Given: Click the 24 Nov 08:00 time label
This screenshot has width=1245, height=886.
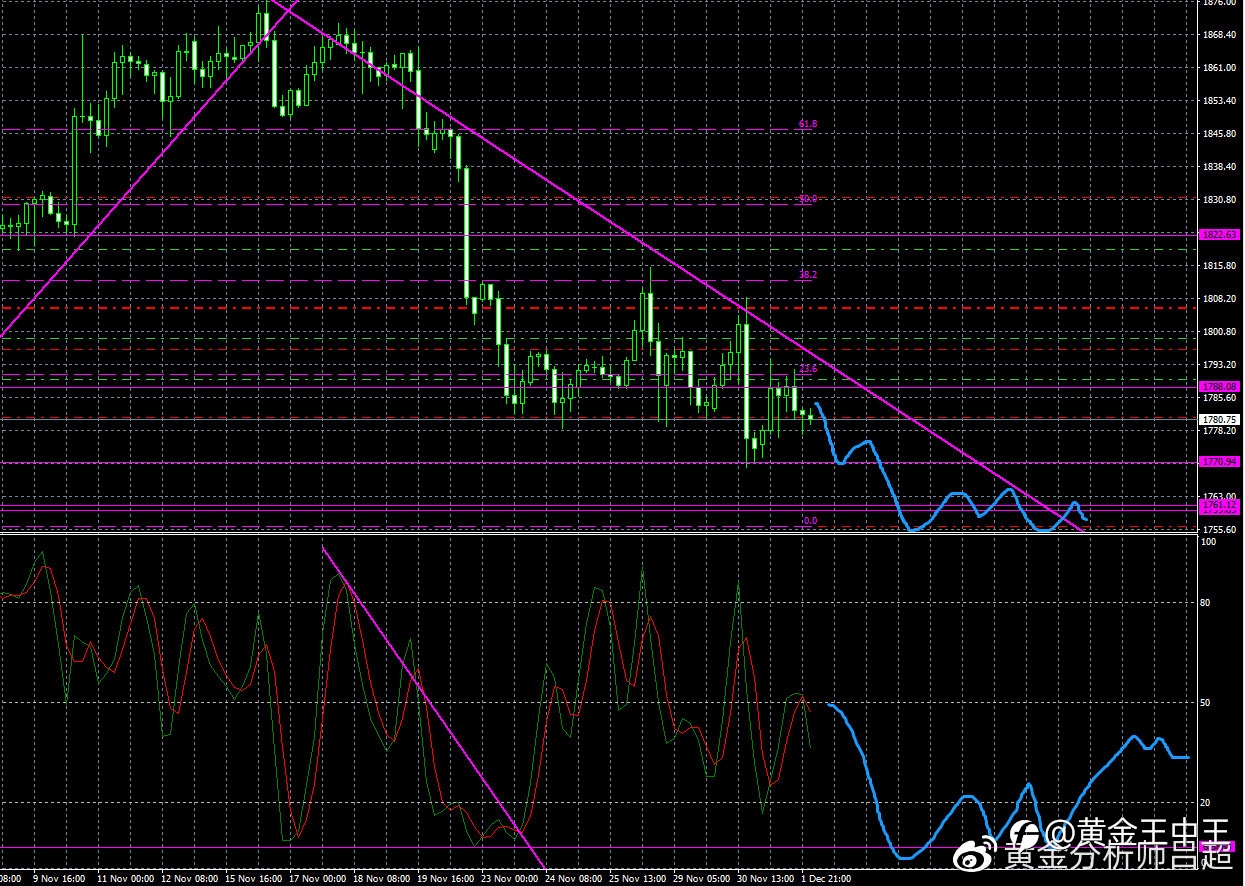Looking at the screenshot, I should click(575, 879).
